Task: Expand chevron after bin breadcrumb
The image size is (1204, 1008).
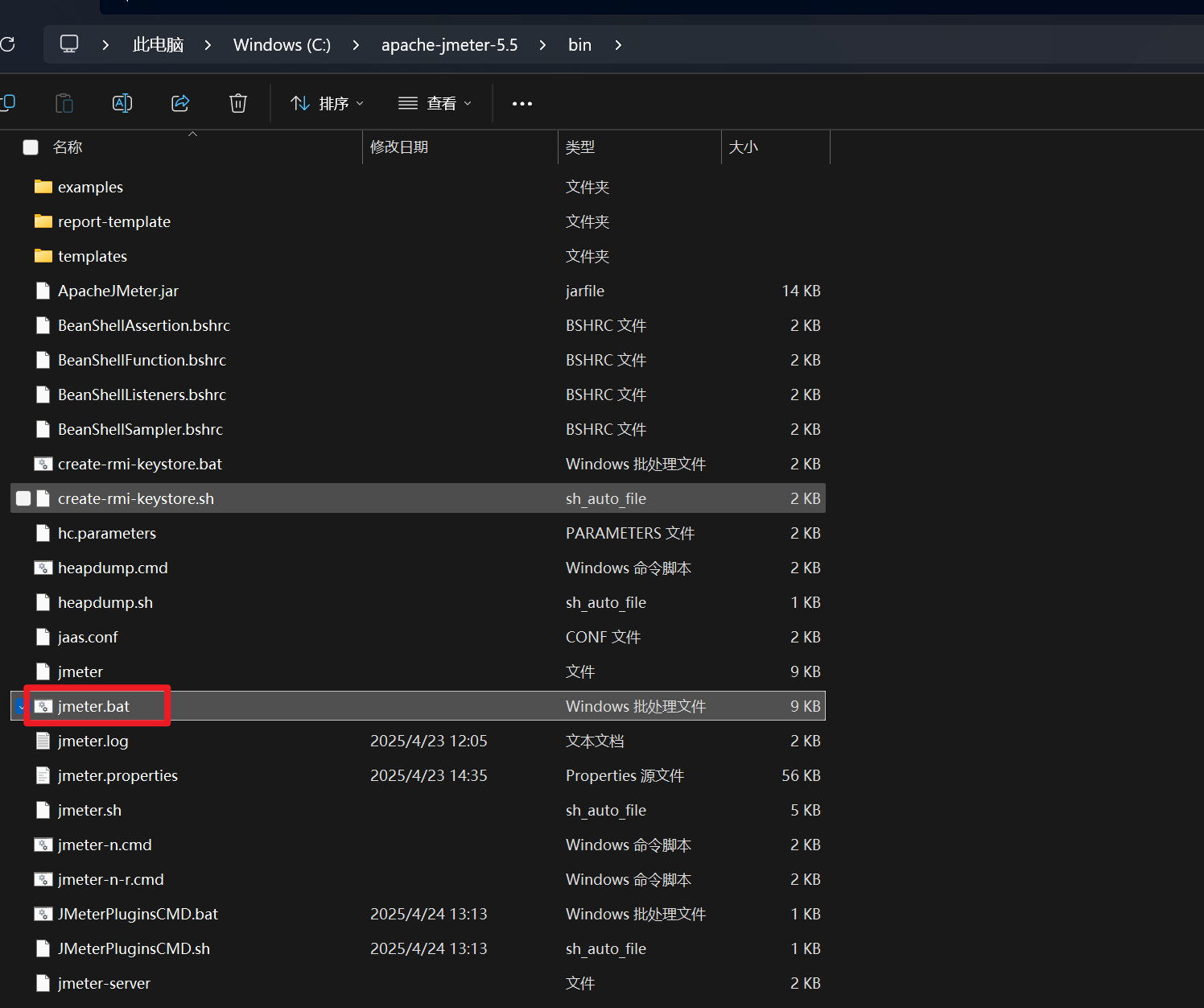Action: pos(618,45)
